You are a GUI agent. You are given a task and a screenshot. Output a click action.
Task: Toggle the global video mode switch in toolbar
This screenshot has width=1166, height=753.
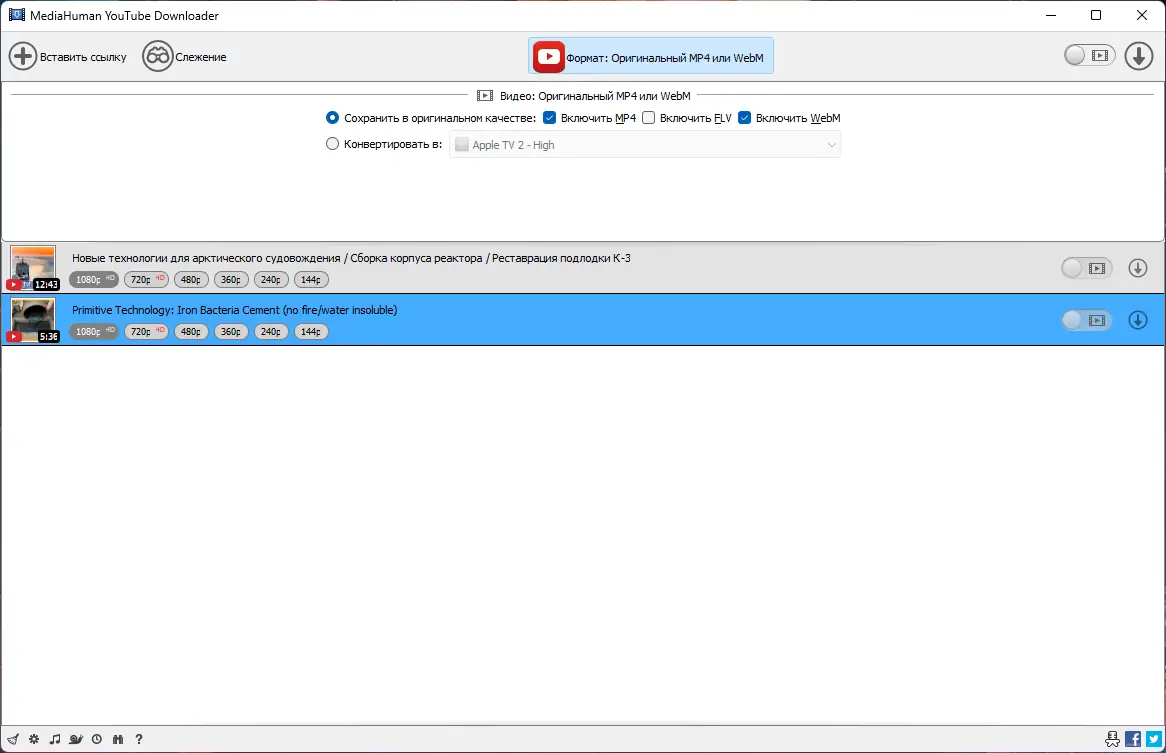1089,55
